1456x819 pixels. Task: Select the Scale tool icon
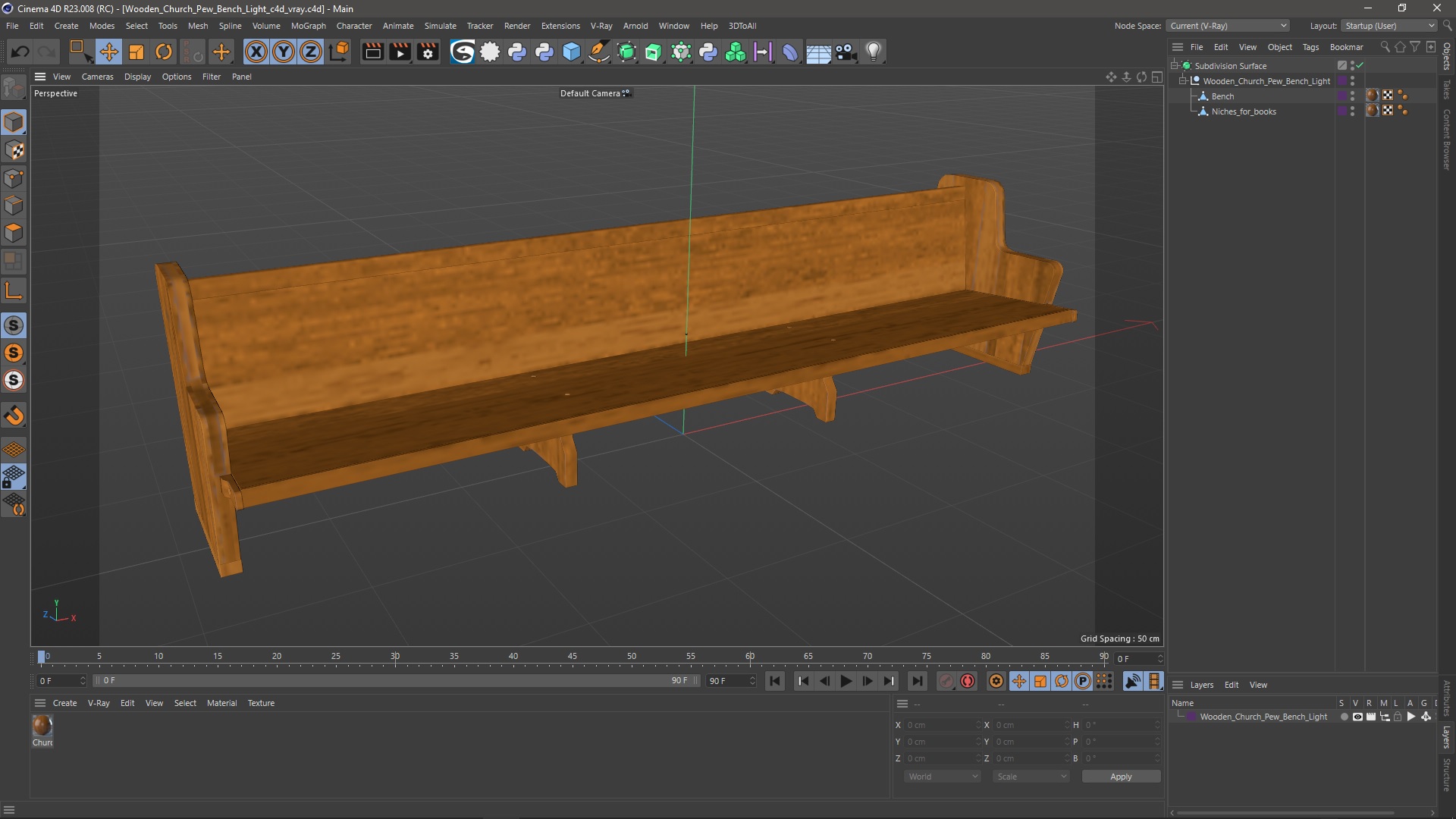pyautogui.click(x=136, y=51)
